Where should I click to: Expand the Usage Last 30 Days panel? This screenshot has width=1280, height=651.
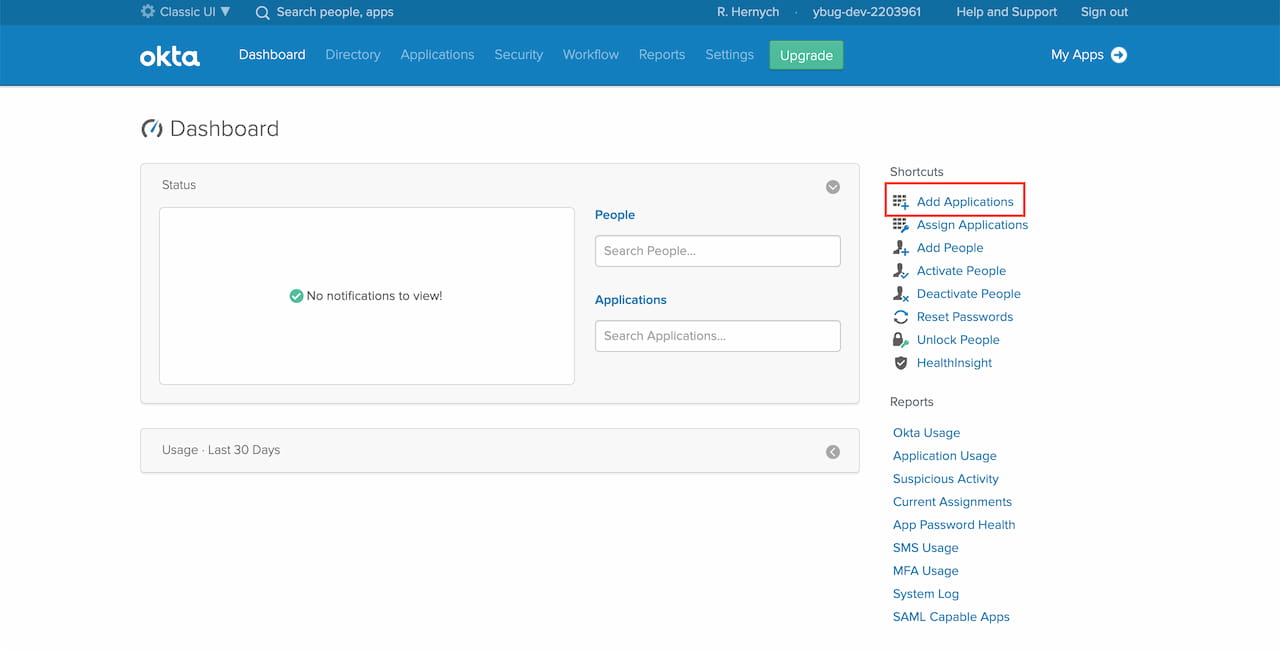pyautogui.click(x=833, y=452)
